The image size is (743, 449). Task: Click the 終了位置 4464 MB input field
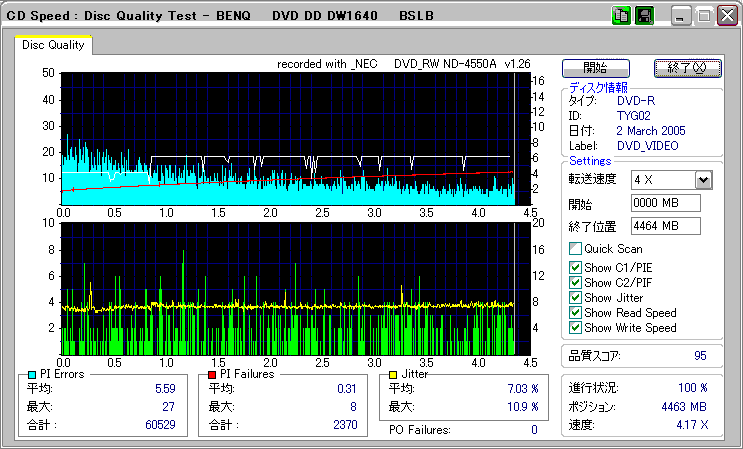pyautogui.click(x=665, y=225)
